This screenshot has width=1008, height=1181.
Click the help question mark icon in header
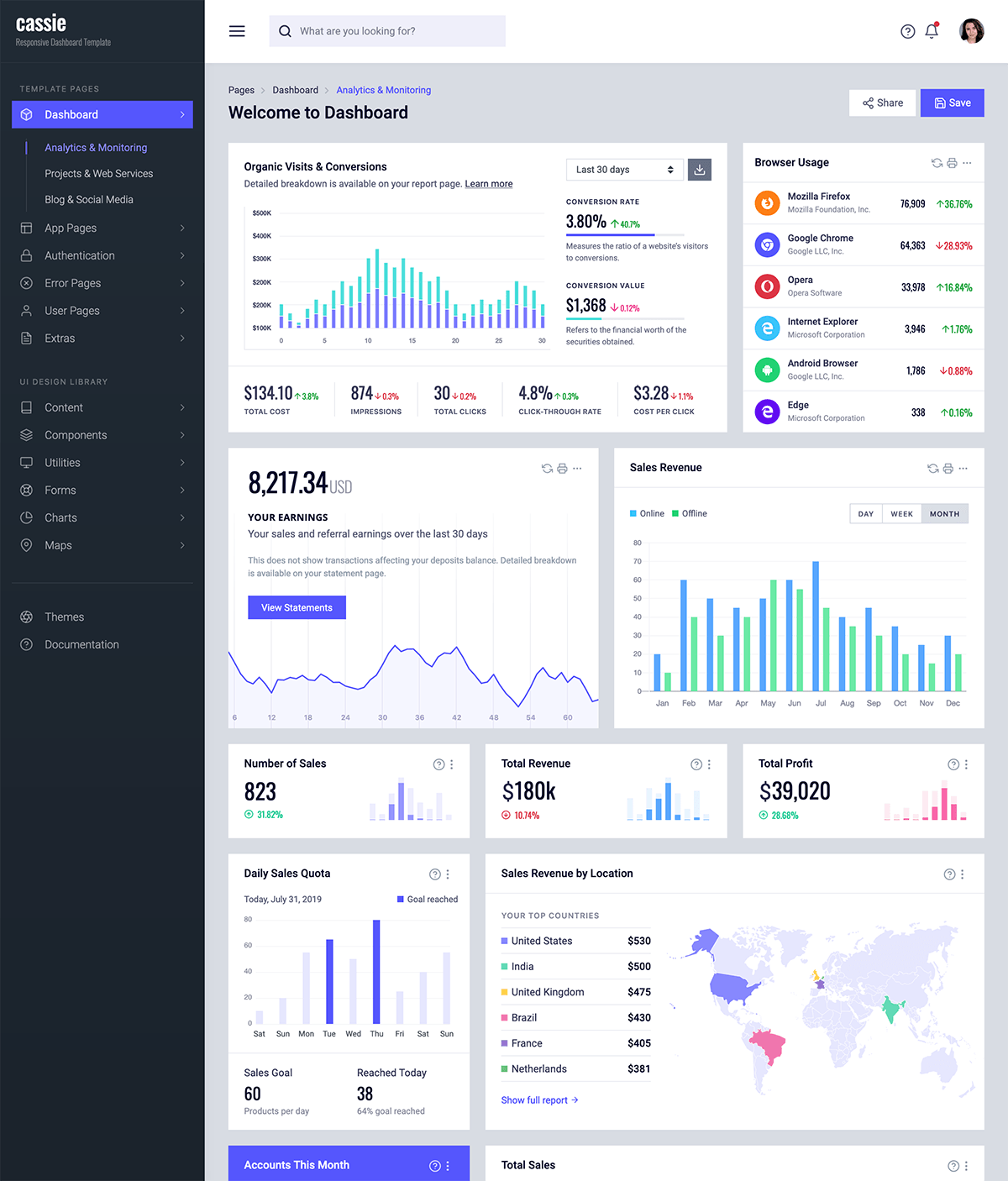[907, 32]
